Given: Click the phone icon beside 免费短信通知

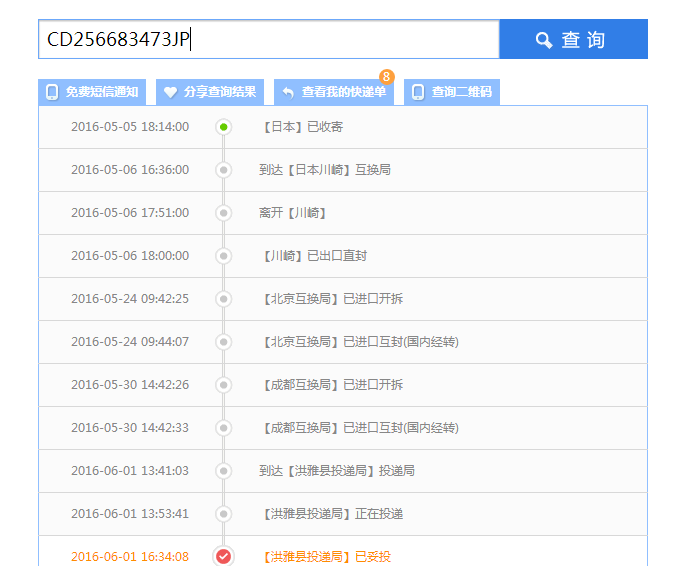Looking at the screenshot, I should click(52, 92).
